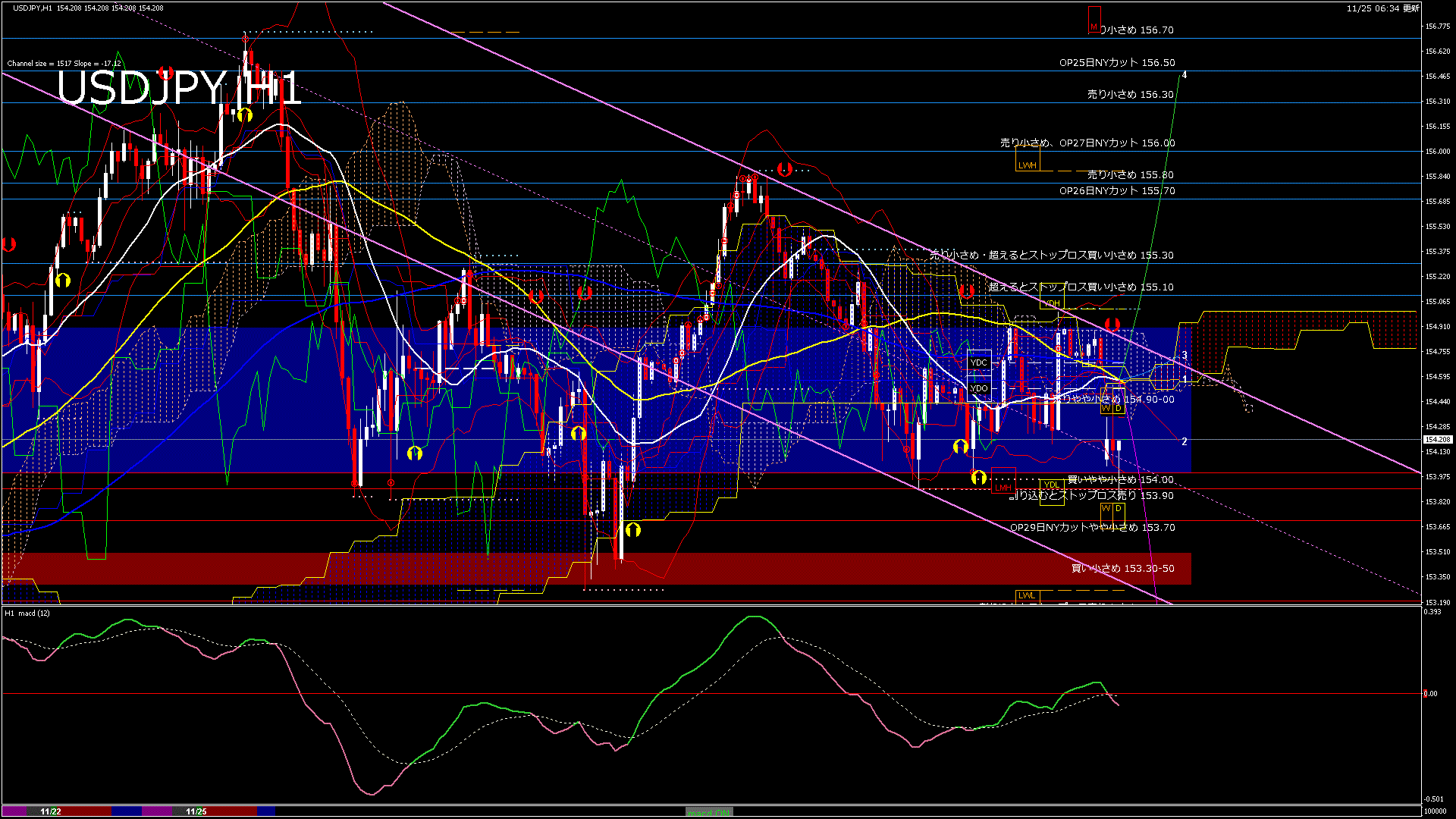Click the 買い小さめ 153.30-50 label

click(x=1122, y=569)
